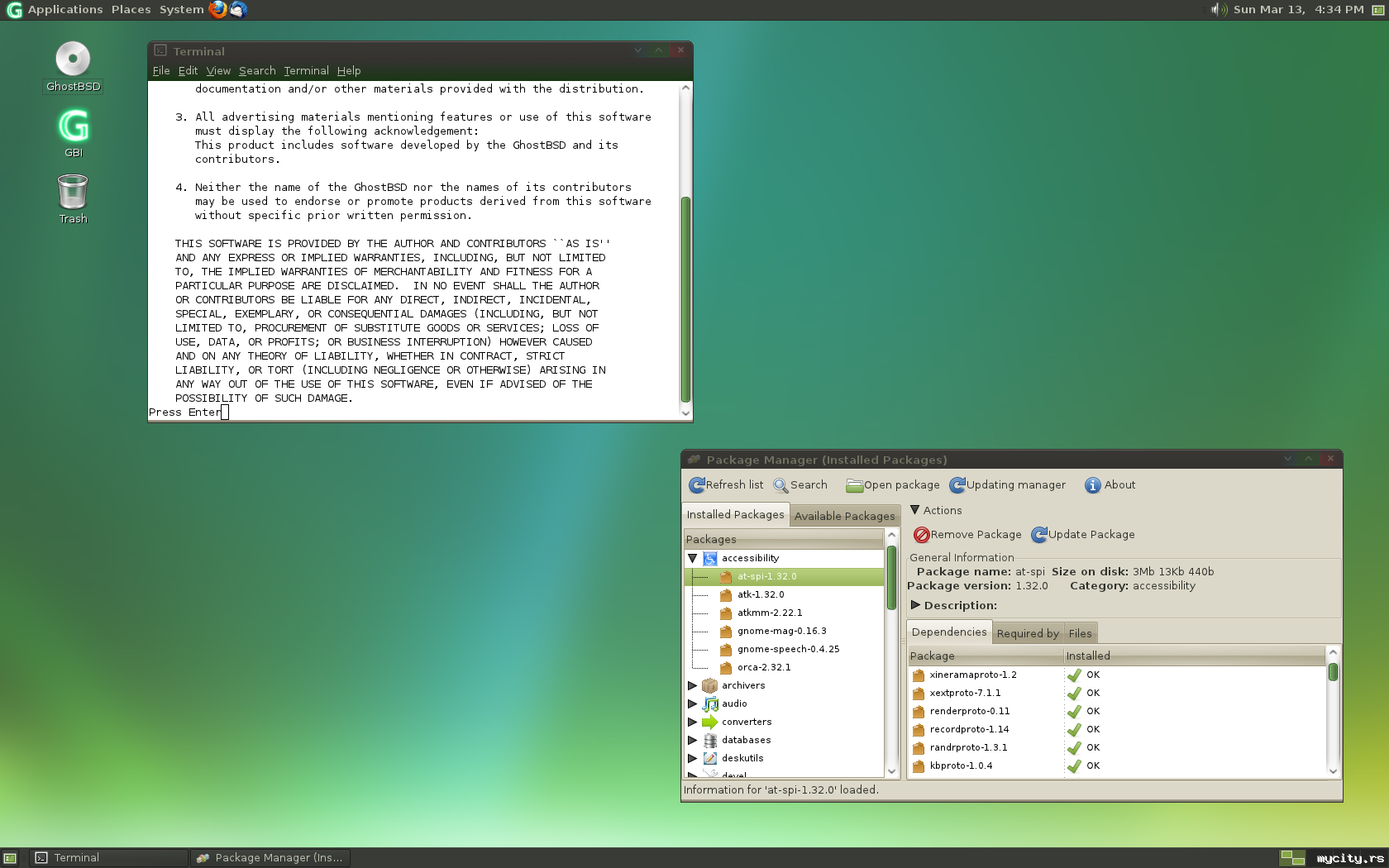Open the GhostBSD disc icon on desktop

coord(73,59)
